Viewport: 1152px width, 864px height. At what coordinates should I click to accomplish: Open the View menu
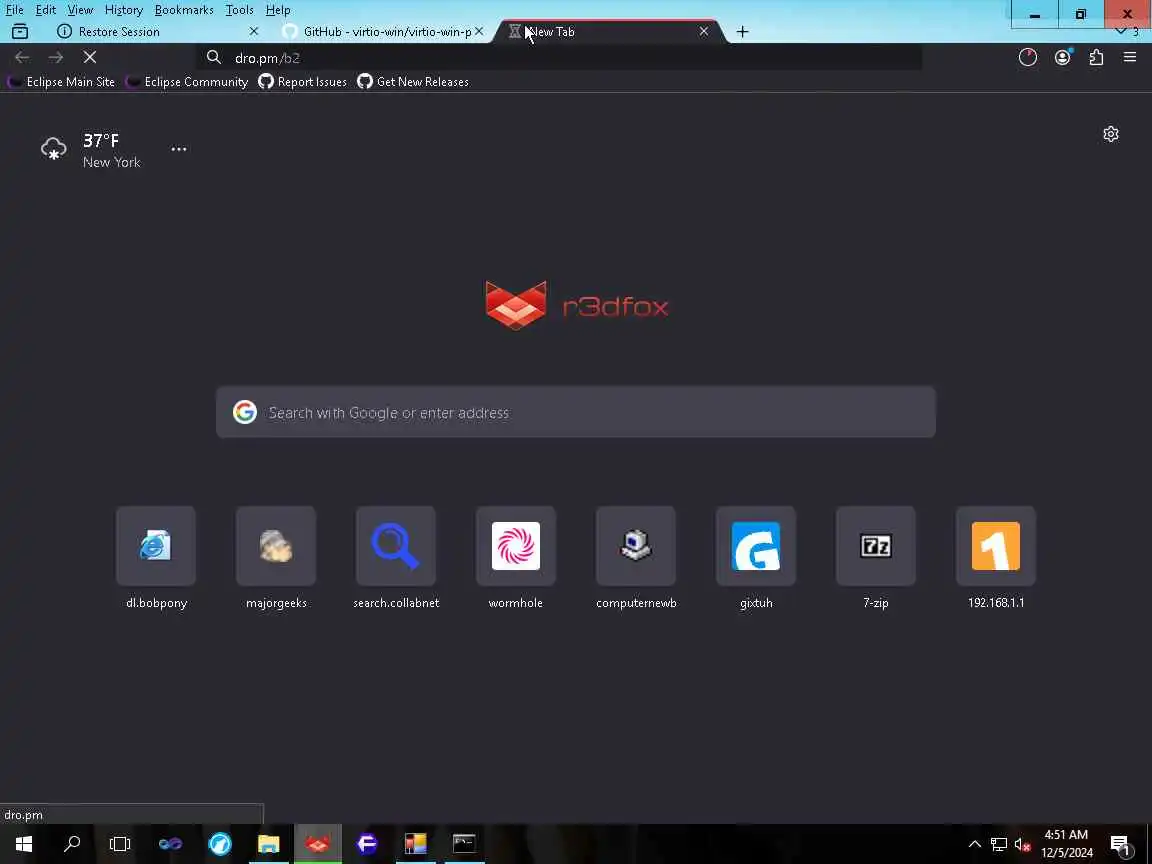point(80,10)
